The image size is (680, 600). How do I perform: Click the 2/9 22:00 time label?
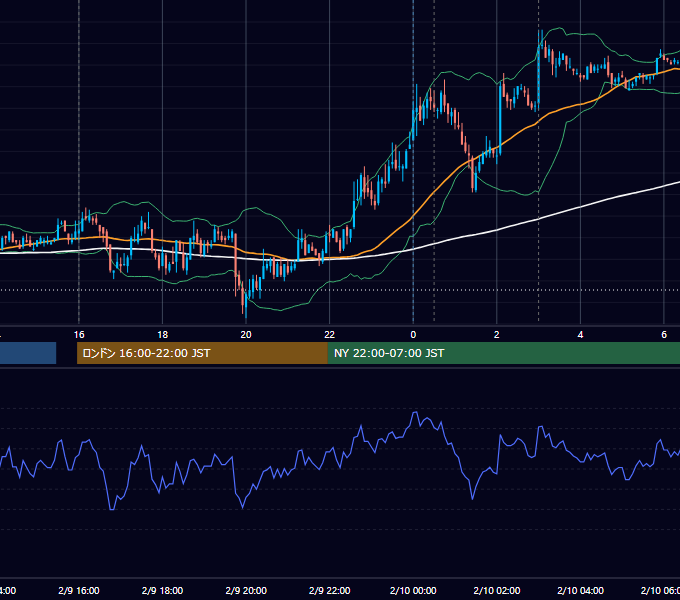tap(330, 590)
